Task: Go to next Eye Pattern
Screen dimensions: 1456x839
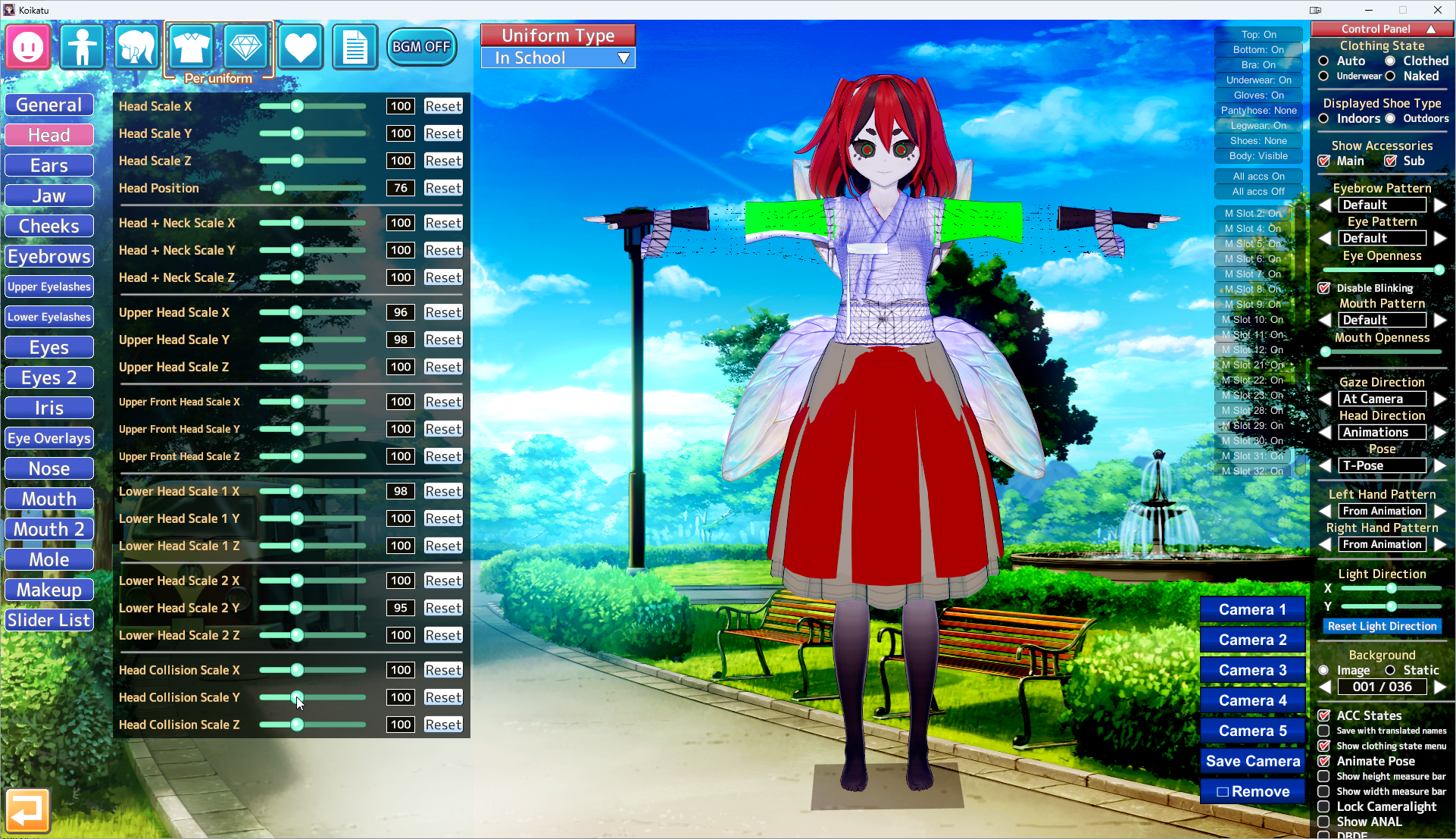Action: click(x=1439, y=238)
